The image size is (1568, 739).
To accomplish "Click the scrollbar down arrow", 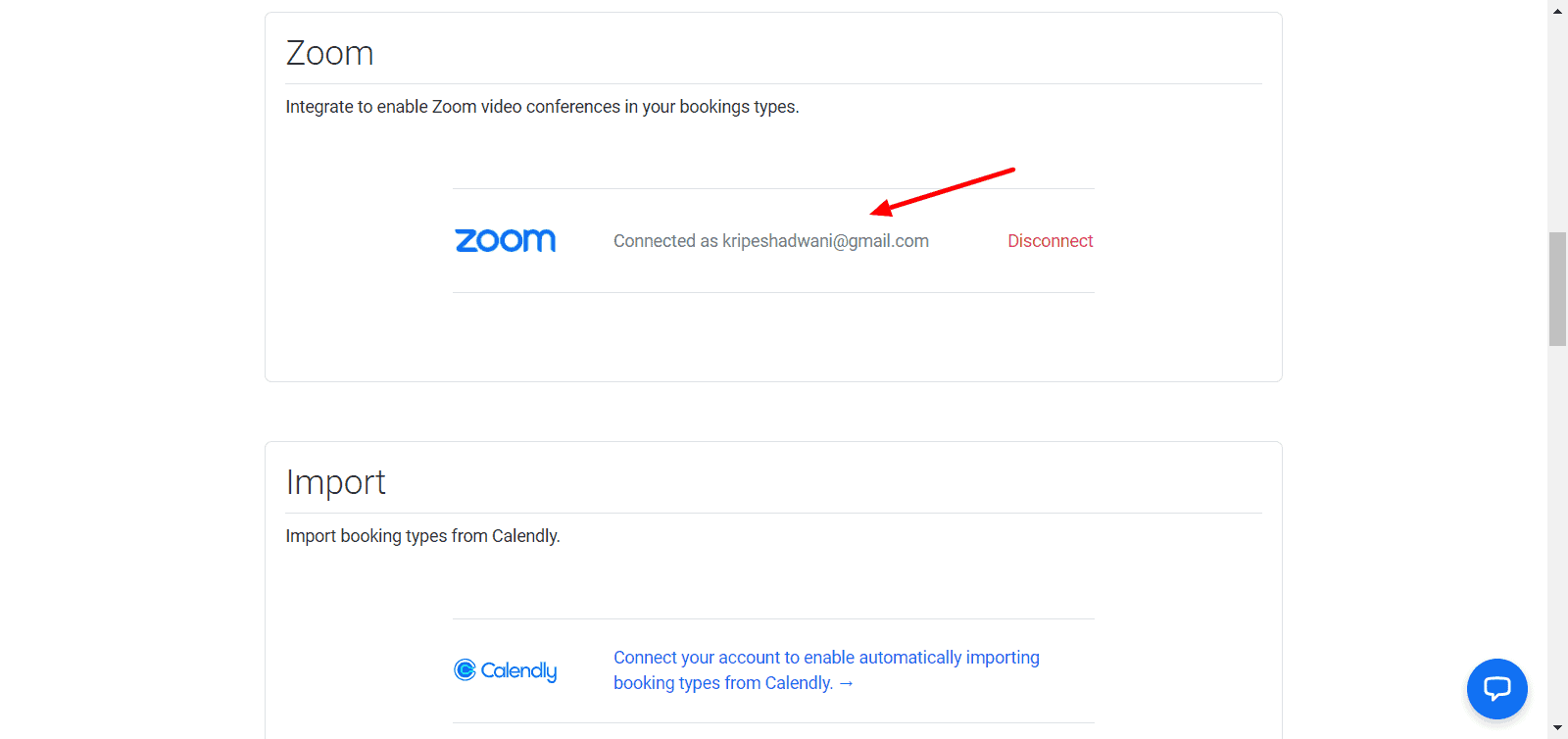I will tap(1557, 728).
